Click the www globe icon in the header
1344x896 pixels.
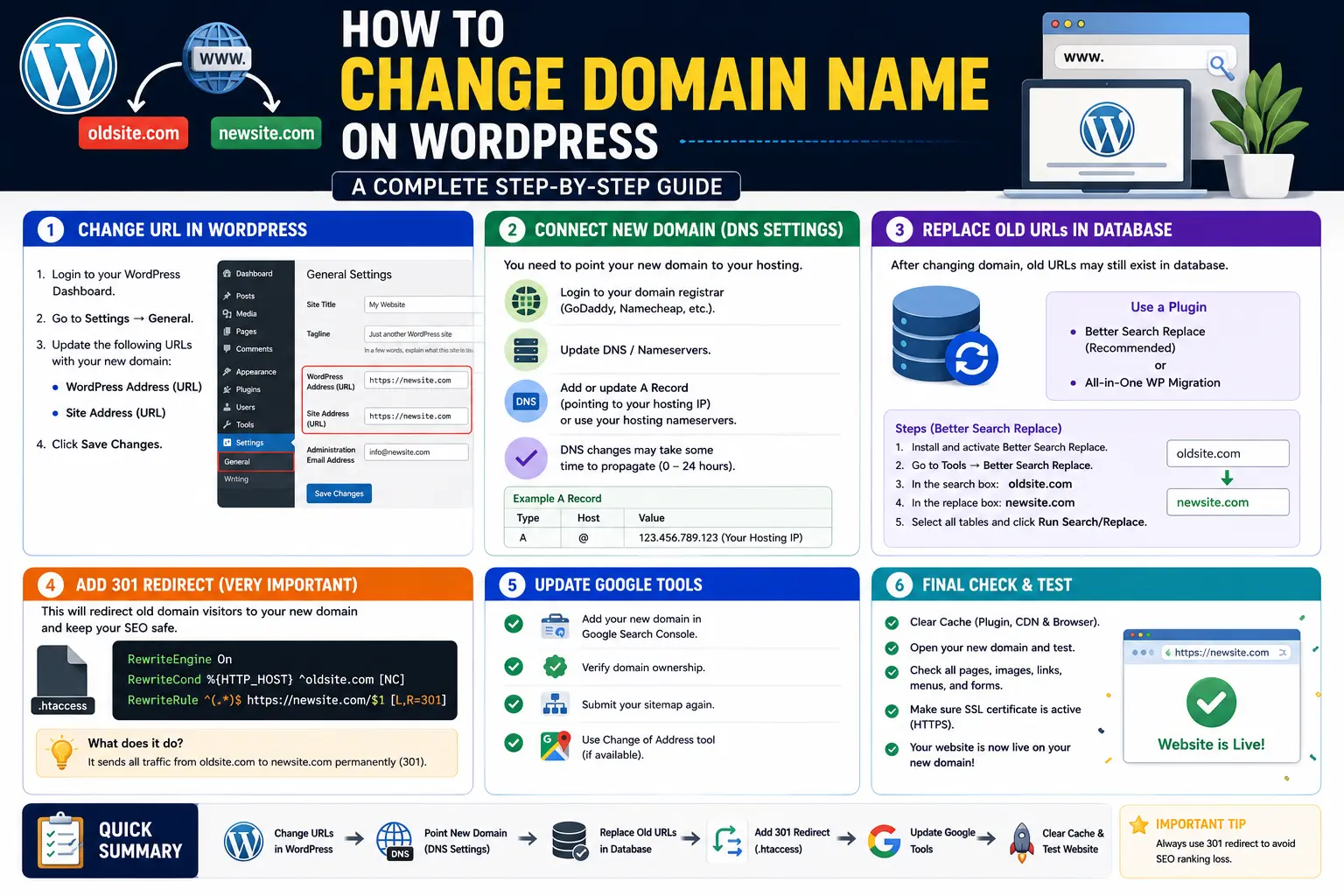219,59
